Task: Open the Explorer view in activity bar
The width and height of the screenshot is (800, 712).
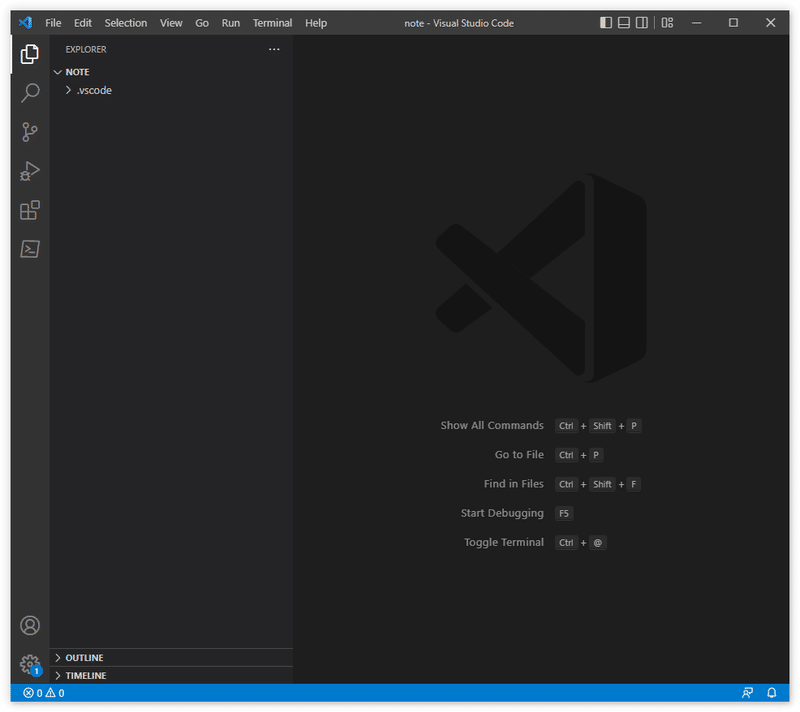Action: click(x=30, y=54)
